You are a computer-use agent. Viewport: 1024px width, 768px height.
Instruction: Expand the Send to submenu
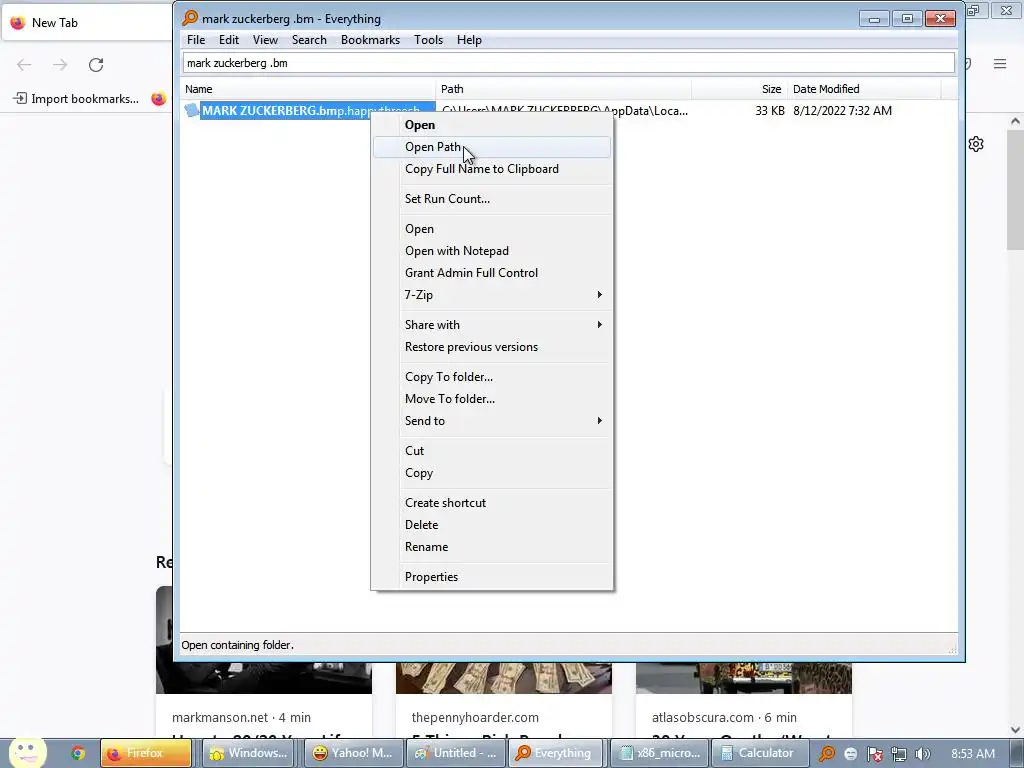(492, 421)
